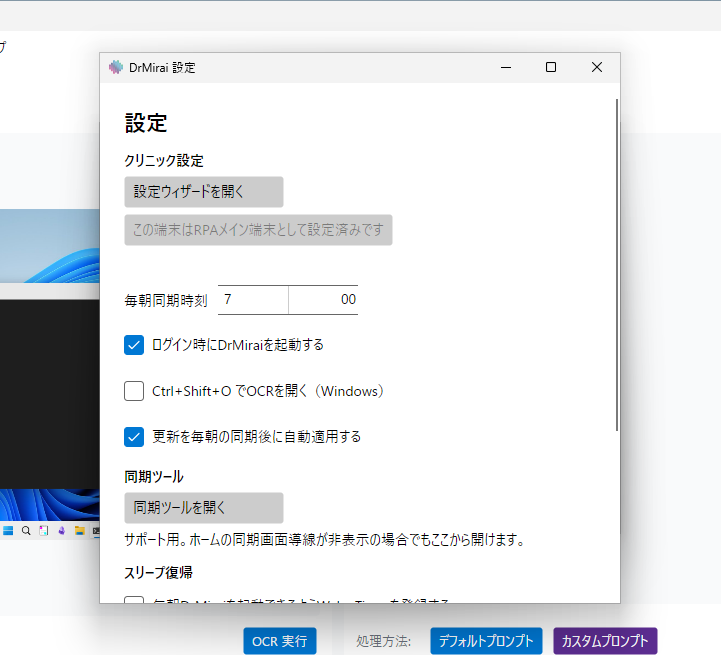Minimize the DrMirai 設定 window
Screen dimensions: 721x655
point(506,68)
